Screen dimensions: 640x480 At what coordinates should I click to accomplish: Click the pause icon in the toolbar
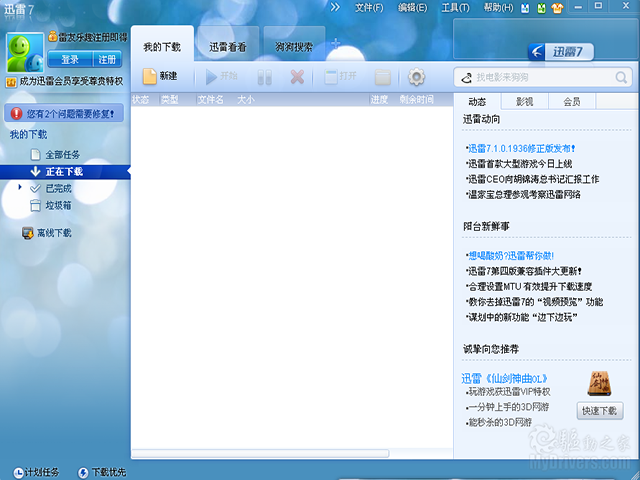coord(264,76)
